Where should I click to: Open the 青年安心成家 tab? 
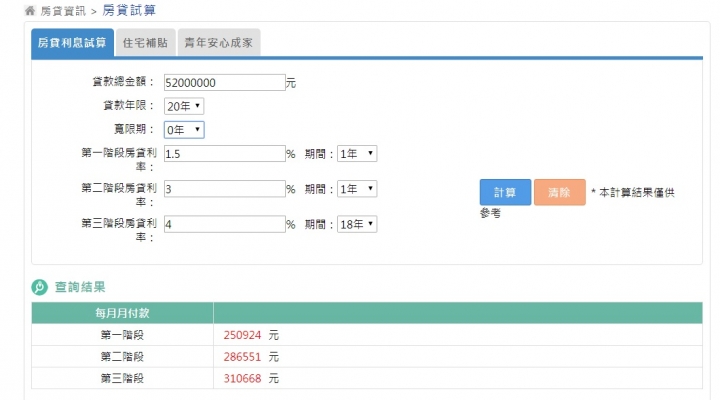219,43
